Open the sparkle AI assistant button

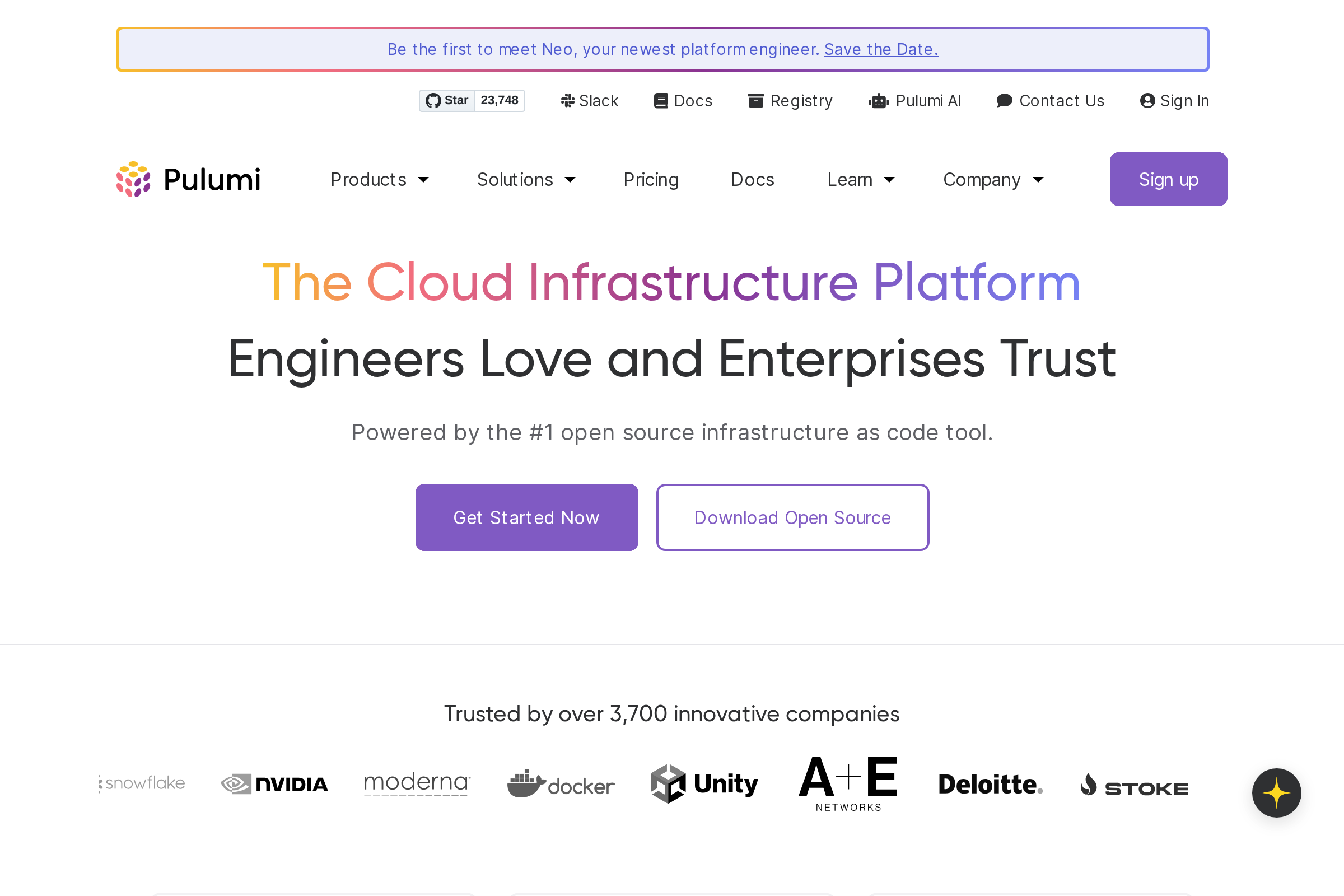[1276, 792]
